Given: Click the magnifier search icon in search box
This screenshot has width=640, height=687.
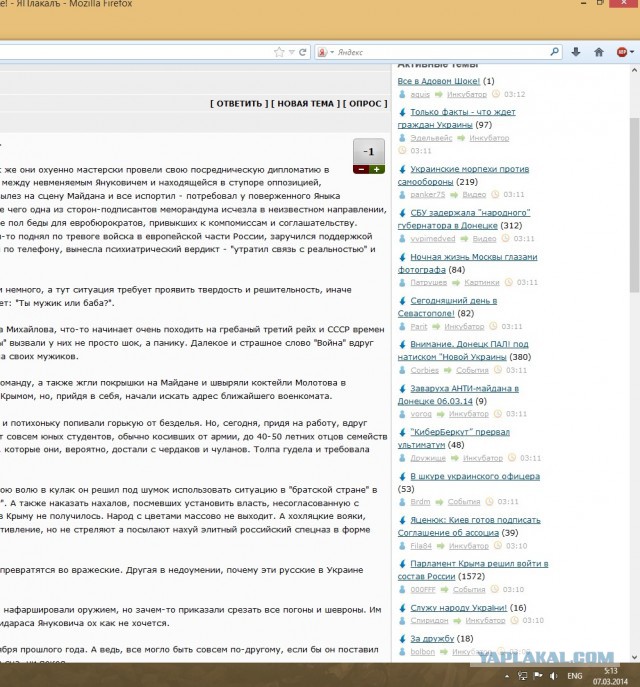Looking at the screenshot, I should tap(555, 52).
